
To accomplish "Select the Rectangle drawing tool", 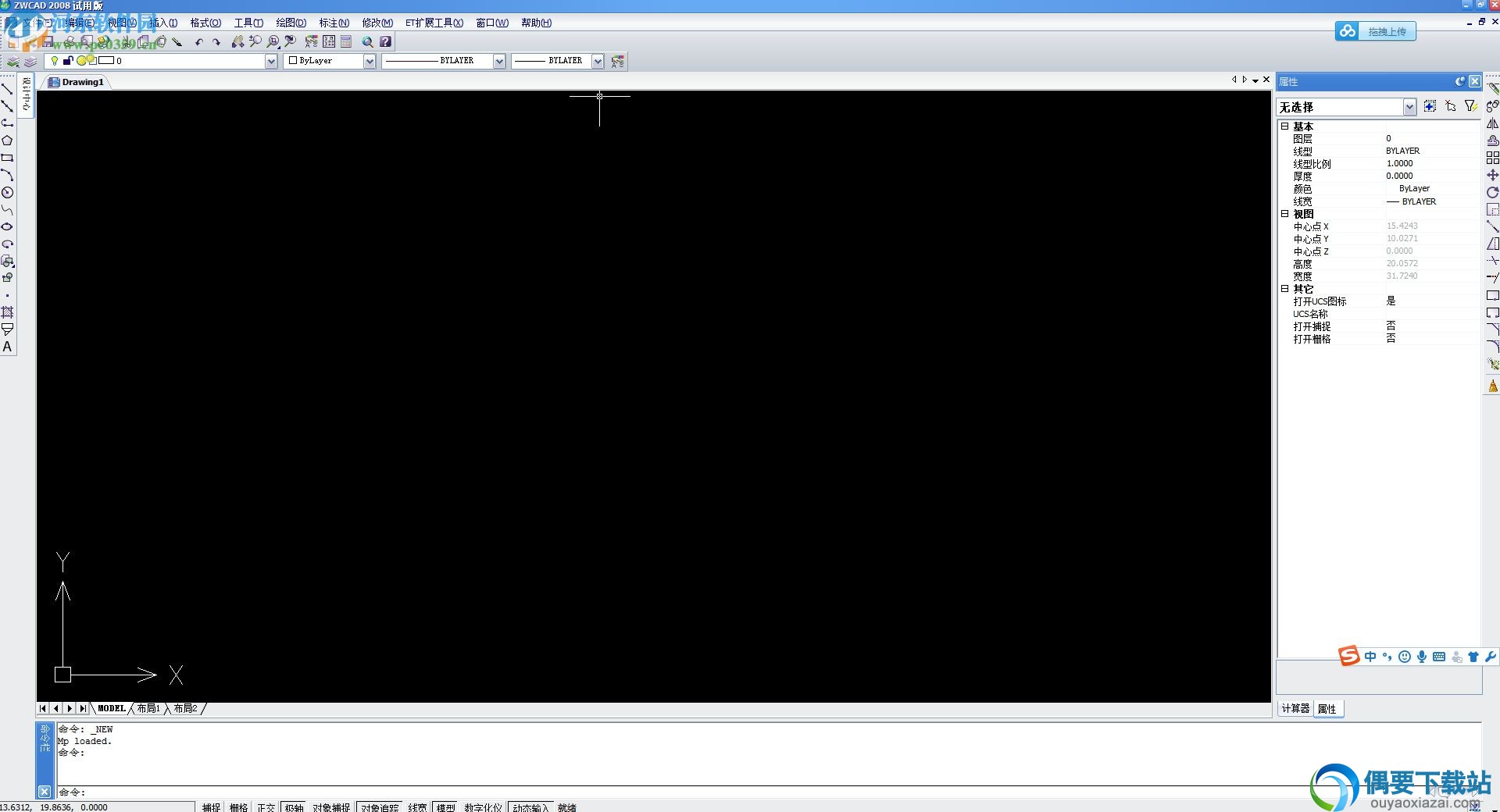I will click(7, 158).
